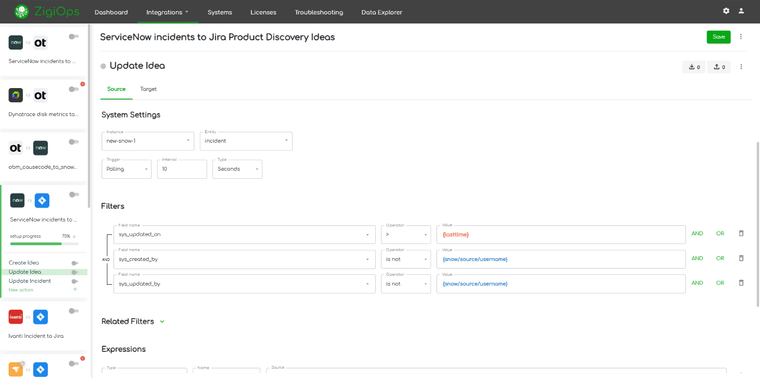Toggle Update Incident action switch

pos(75,281)
